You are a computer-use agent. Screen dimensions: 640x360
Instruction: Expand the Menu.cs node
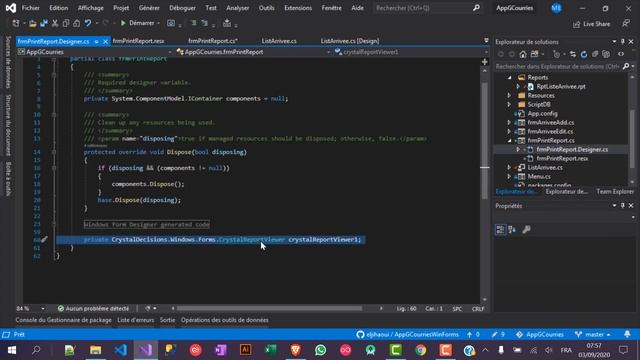tap(509, 176)
